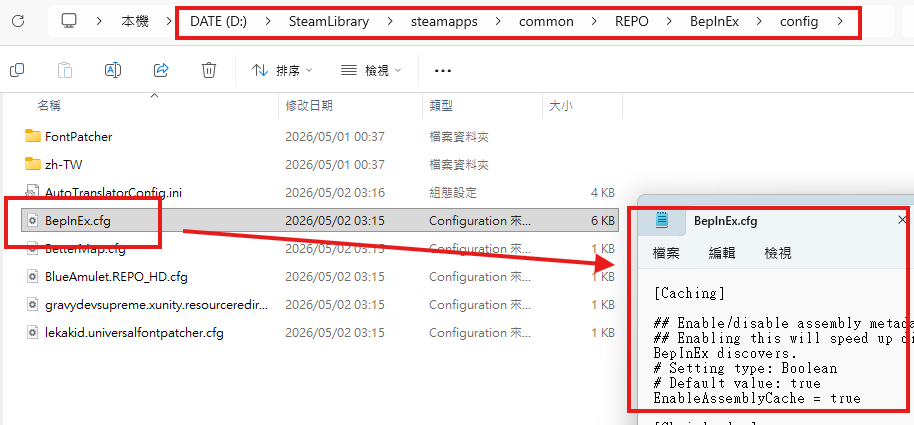The height and width of the screenshot is (425, 914).
Task: Go to the SteamLibrary breadcrumb
Action: point(329,22)
